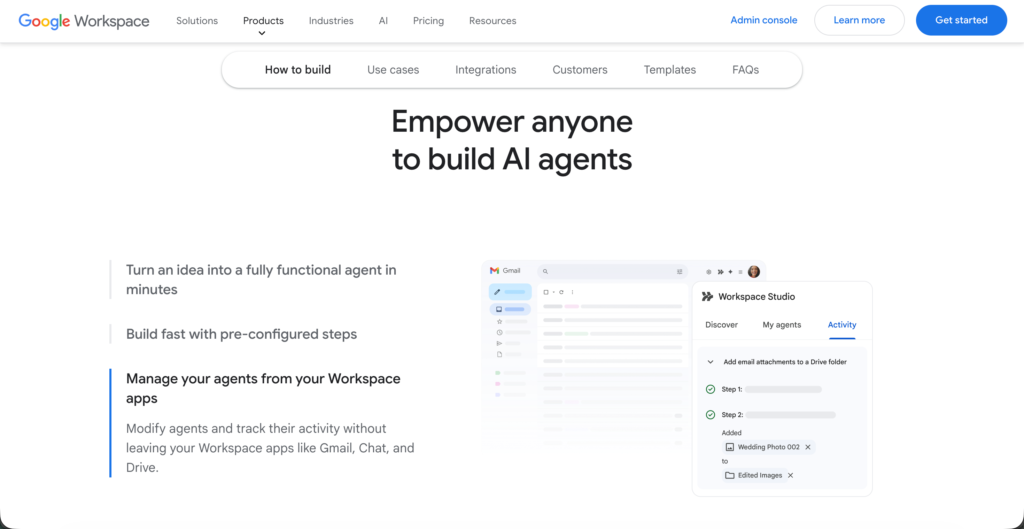Screen dimensions: 1024x529
Task: Click the snoozed clock icon in Gmail sidebar
Action: [x=500, y=332]
